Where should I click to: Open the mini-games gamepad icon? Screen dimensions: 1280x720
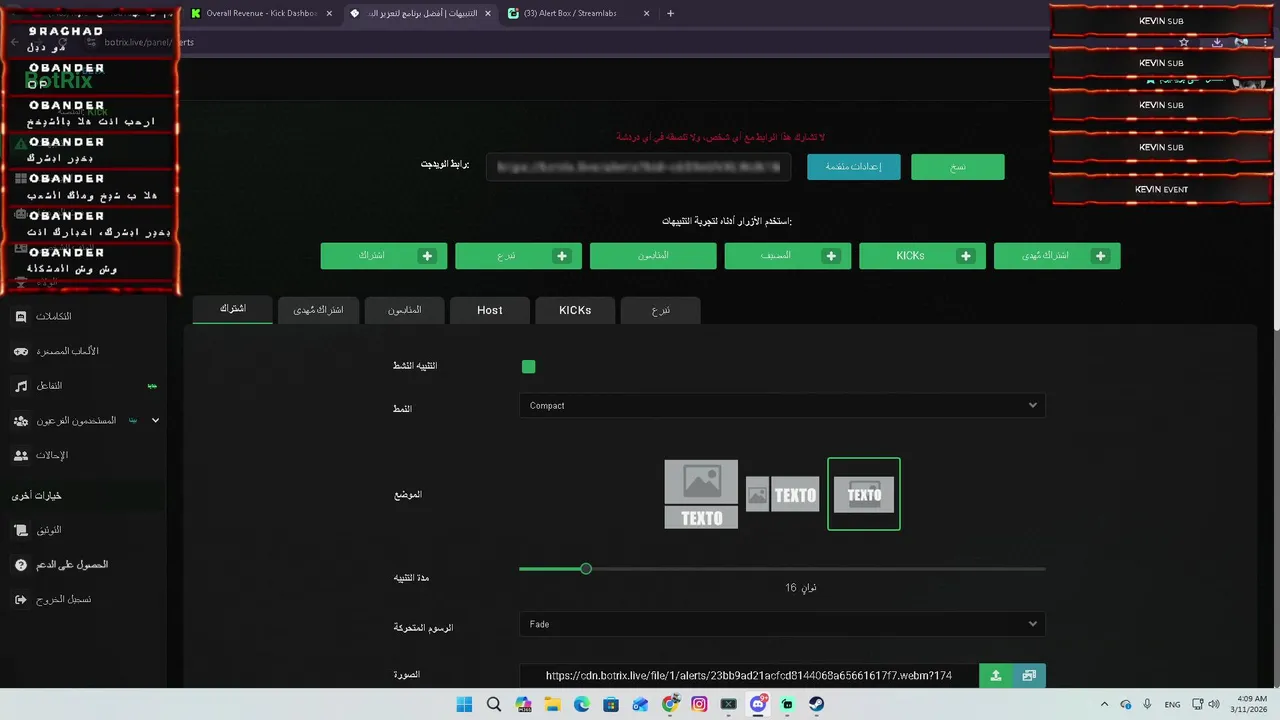point(21,351)
